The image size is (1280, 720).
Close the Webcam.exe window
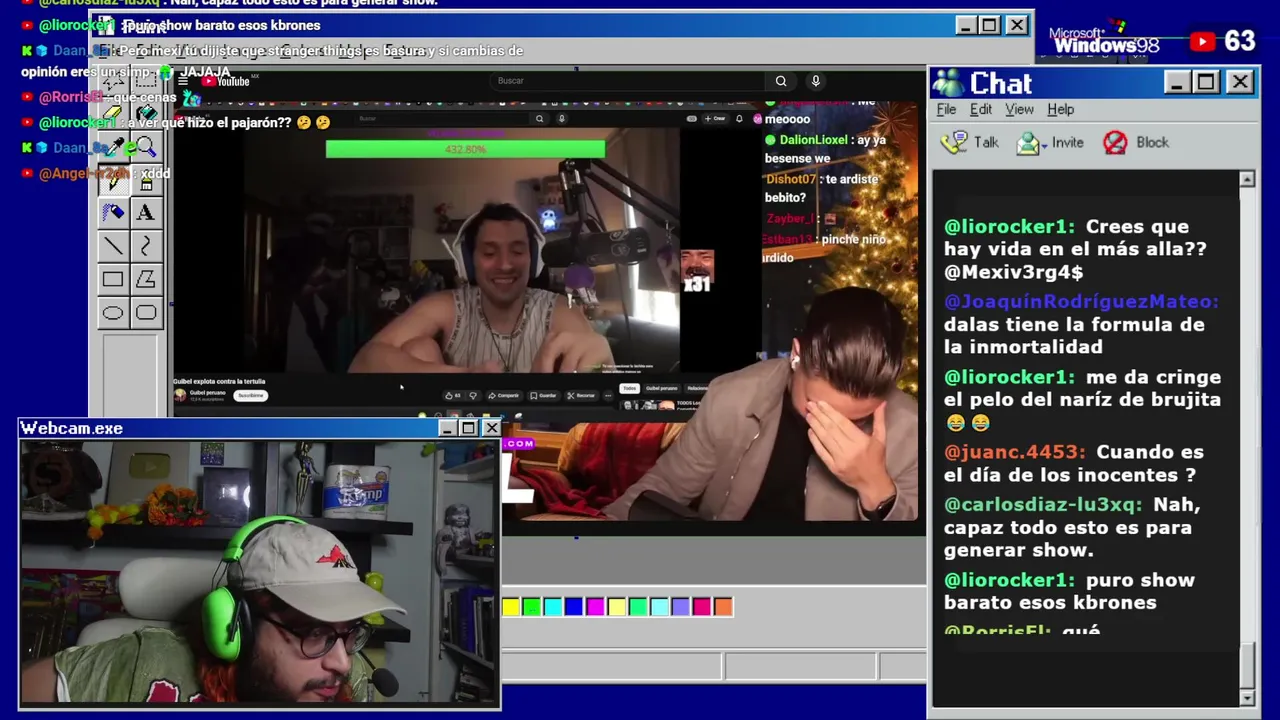pos(491,428)
